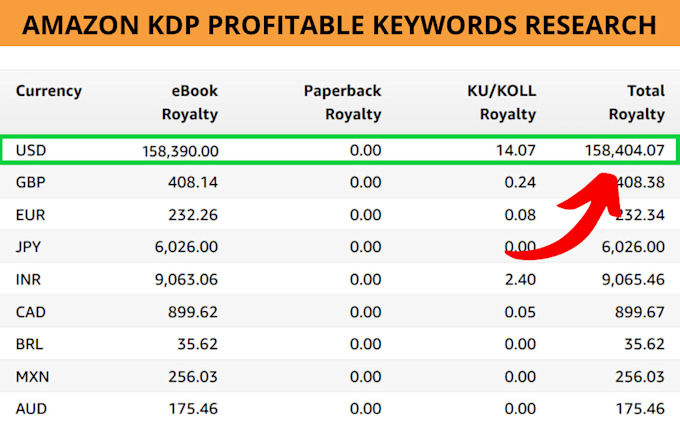Click the CAD KU/KOLL value 0.05
The image size is (680, 421).
pyautogui.click(x=520, y=312)
